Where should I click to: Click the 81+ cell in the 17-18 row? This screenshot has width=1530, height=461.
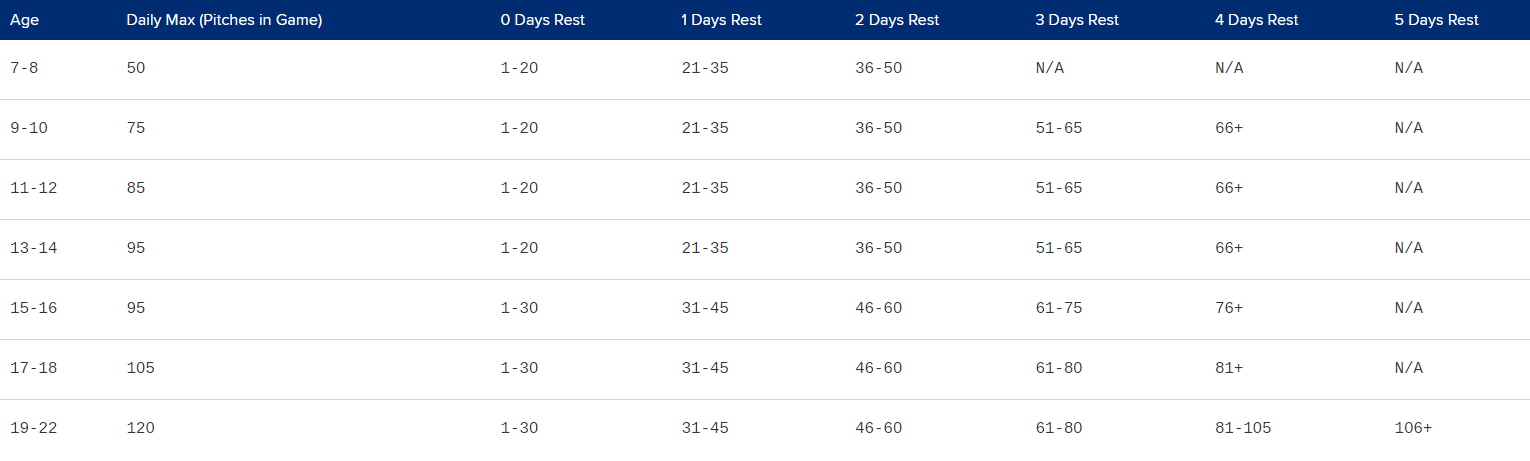(x=1229, y=368)
